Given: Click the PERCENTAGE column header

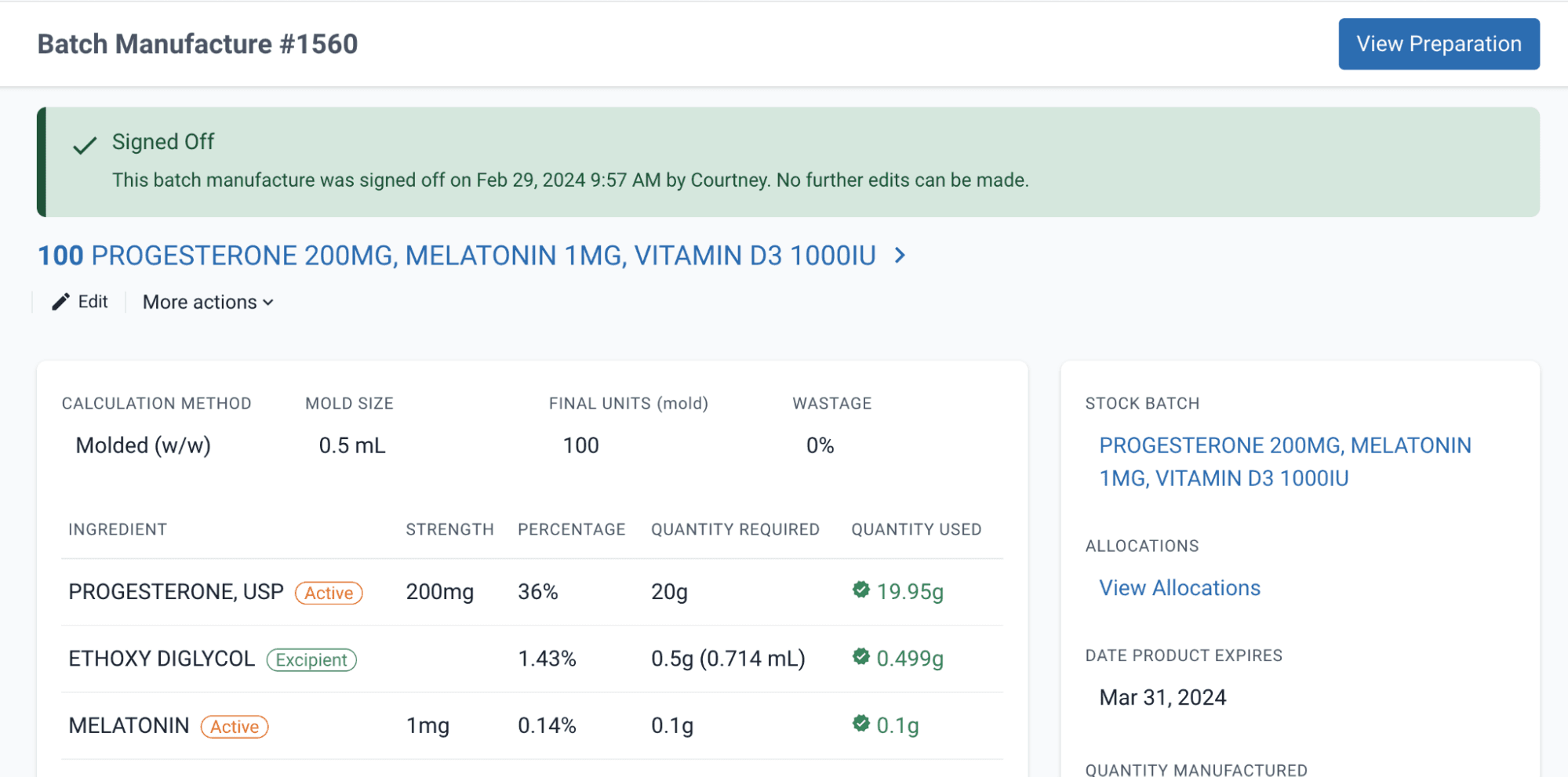Looking at the screenshot, I should click(x=571, y=529).
